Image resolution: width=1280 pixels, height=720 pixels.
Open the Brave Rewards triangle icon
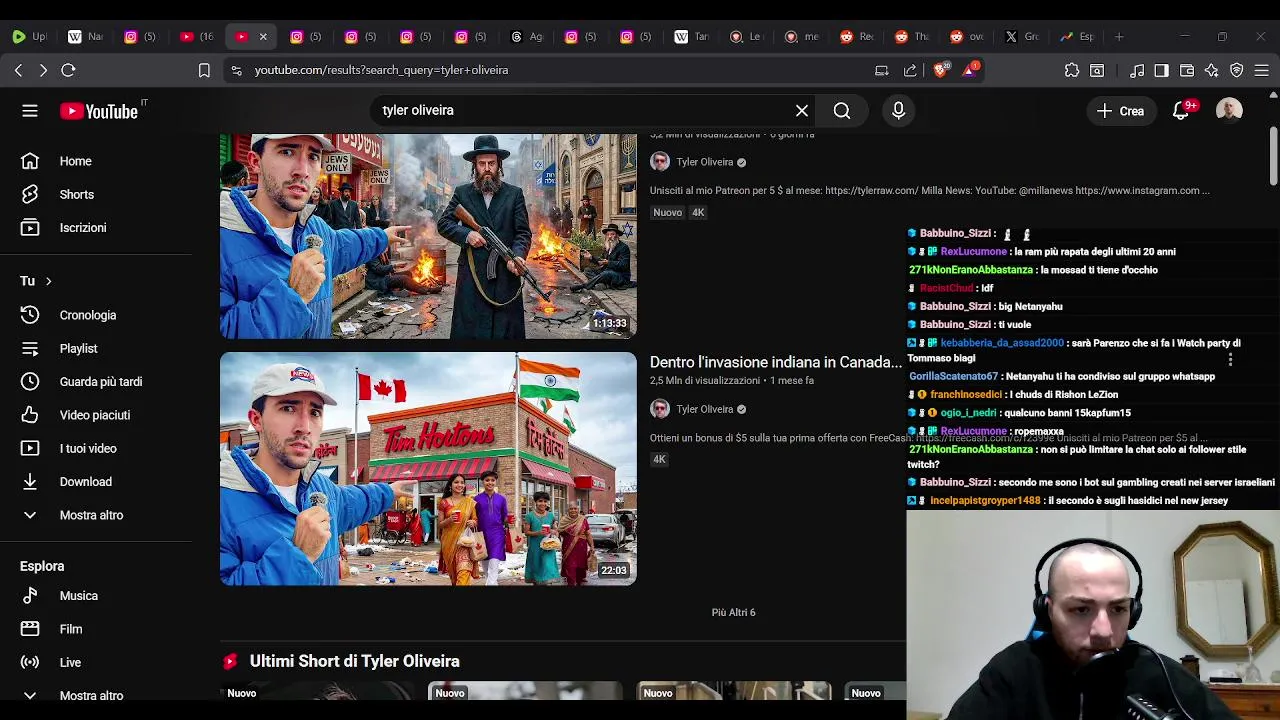970,70
